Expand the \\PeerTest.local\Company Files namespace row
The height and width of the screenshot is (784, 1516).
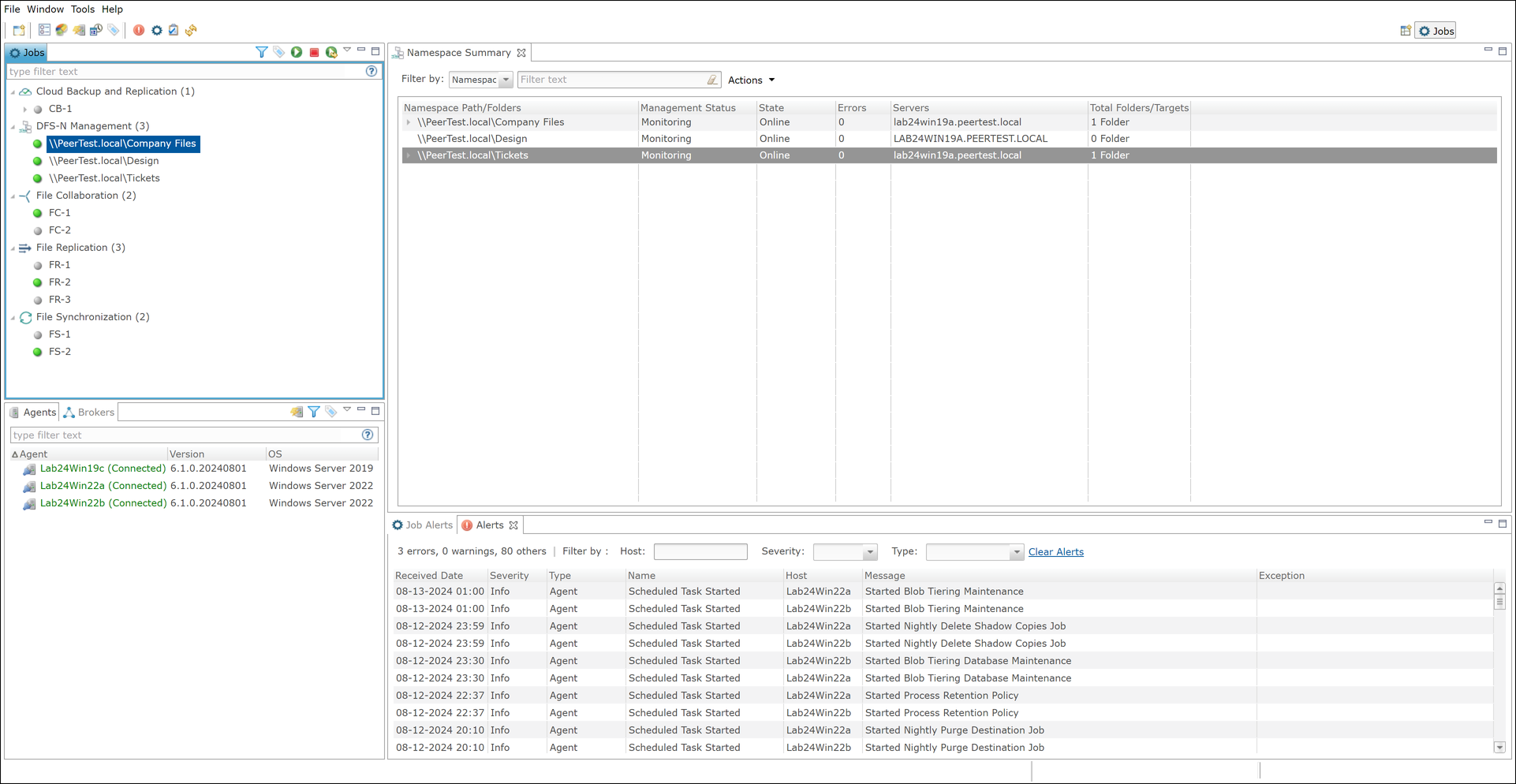(x=409, y=122)
